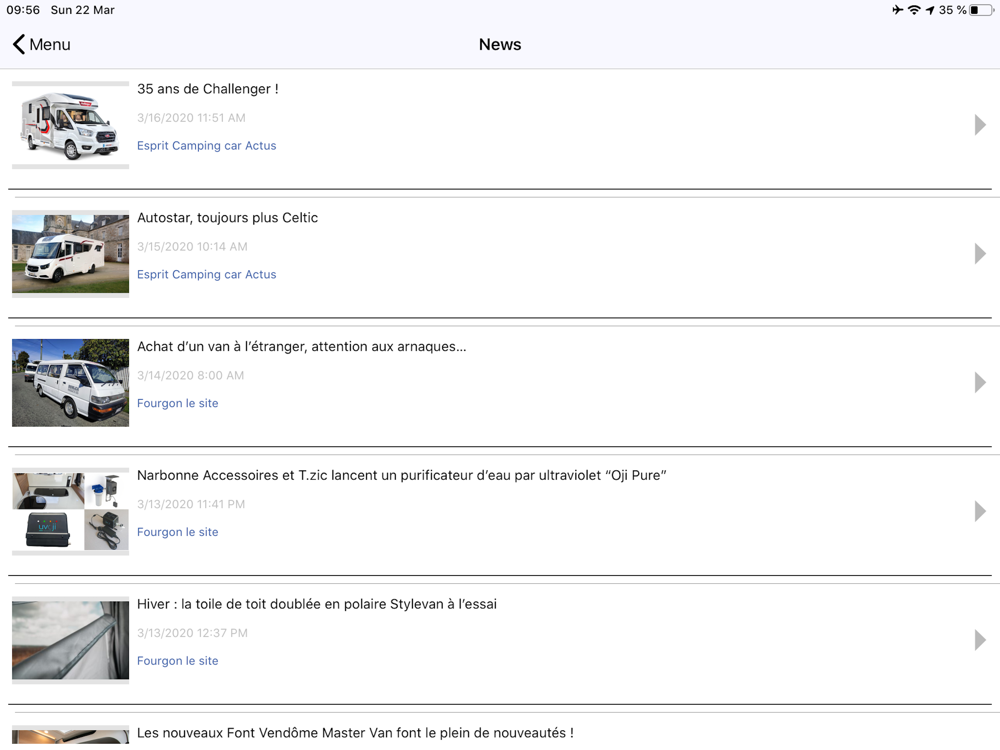Viewport: 1000px width, 750px height.
Task: Open Fourgon le site link under Achat d'un van
Action: 177,404
